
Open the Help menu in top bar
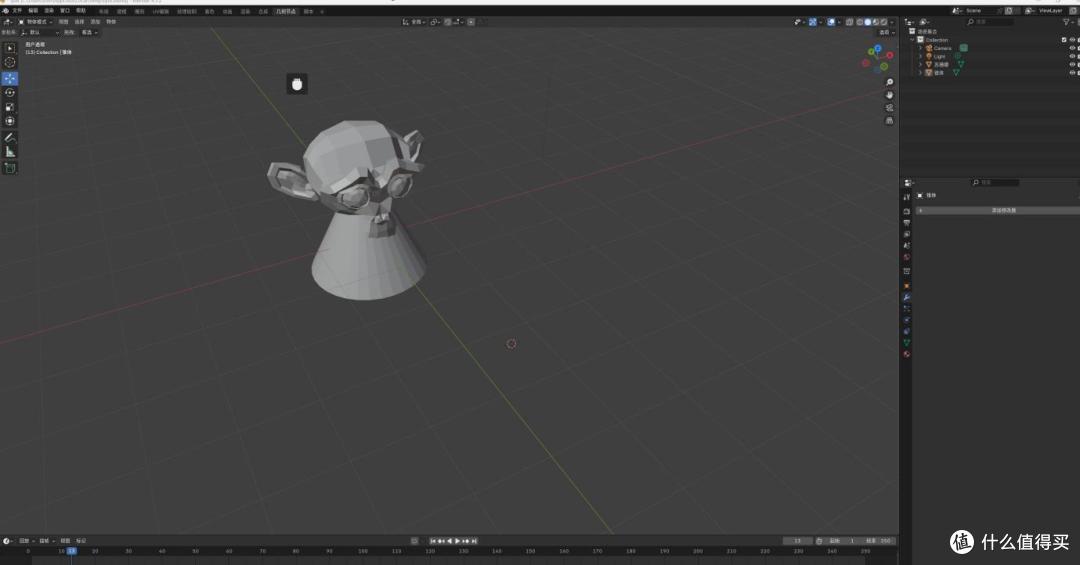click(81, 11)
